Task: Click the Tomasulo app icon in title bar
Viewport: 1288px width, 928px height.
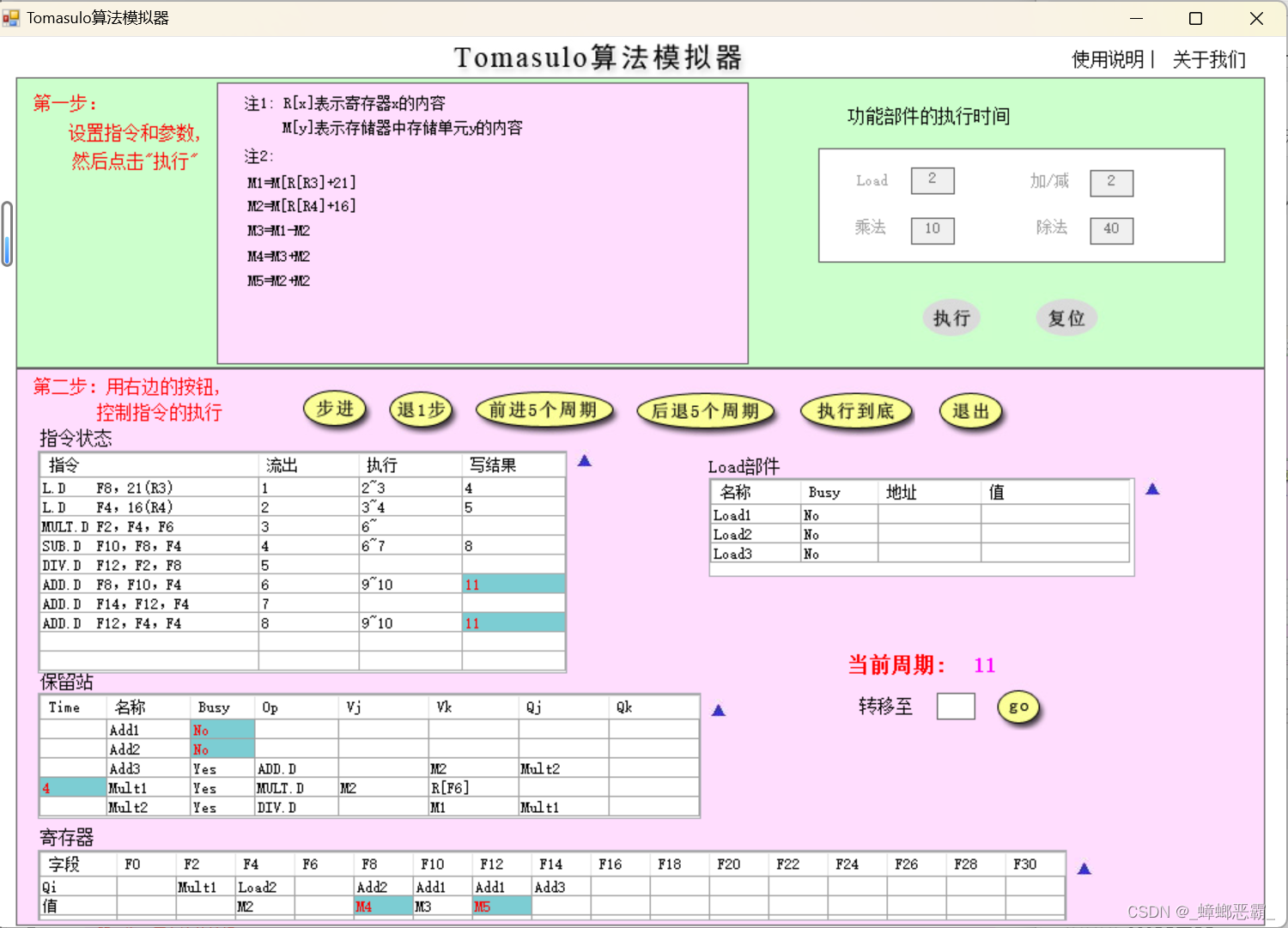Action: tap(11, 18)
